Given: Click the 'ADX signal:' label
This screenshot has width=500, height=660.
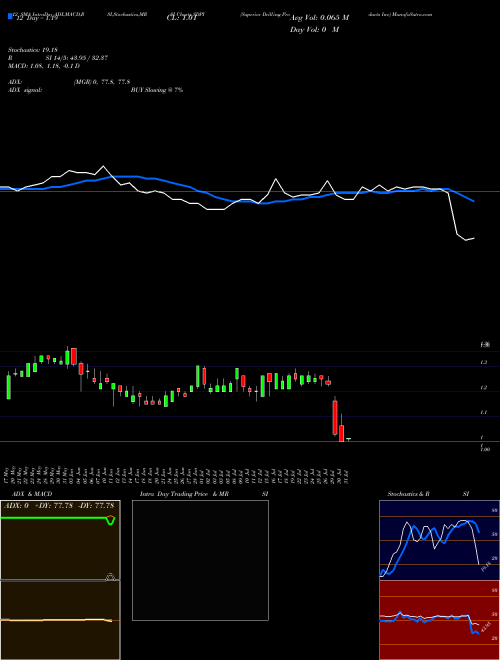Looking at the screenshot, I should pos(25,90).
